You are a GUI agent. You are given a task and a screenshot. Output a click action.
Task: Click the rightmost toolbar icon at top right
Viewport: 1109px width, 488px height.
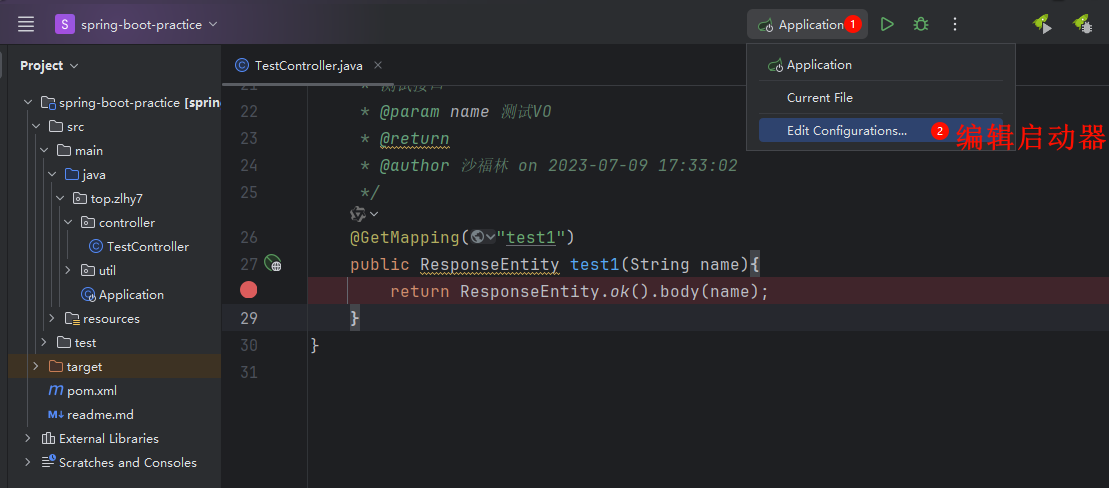(x=1081, y=24)
